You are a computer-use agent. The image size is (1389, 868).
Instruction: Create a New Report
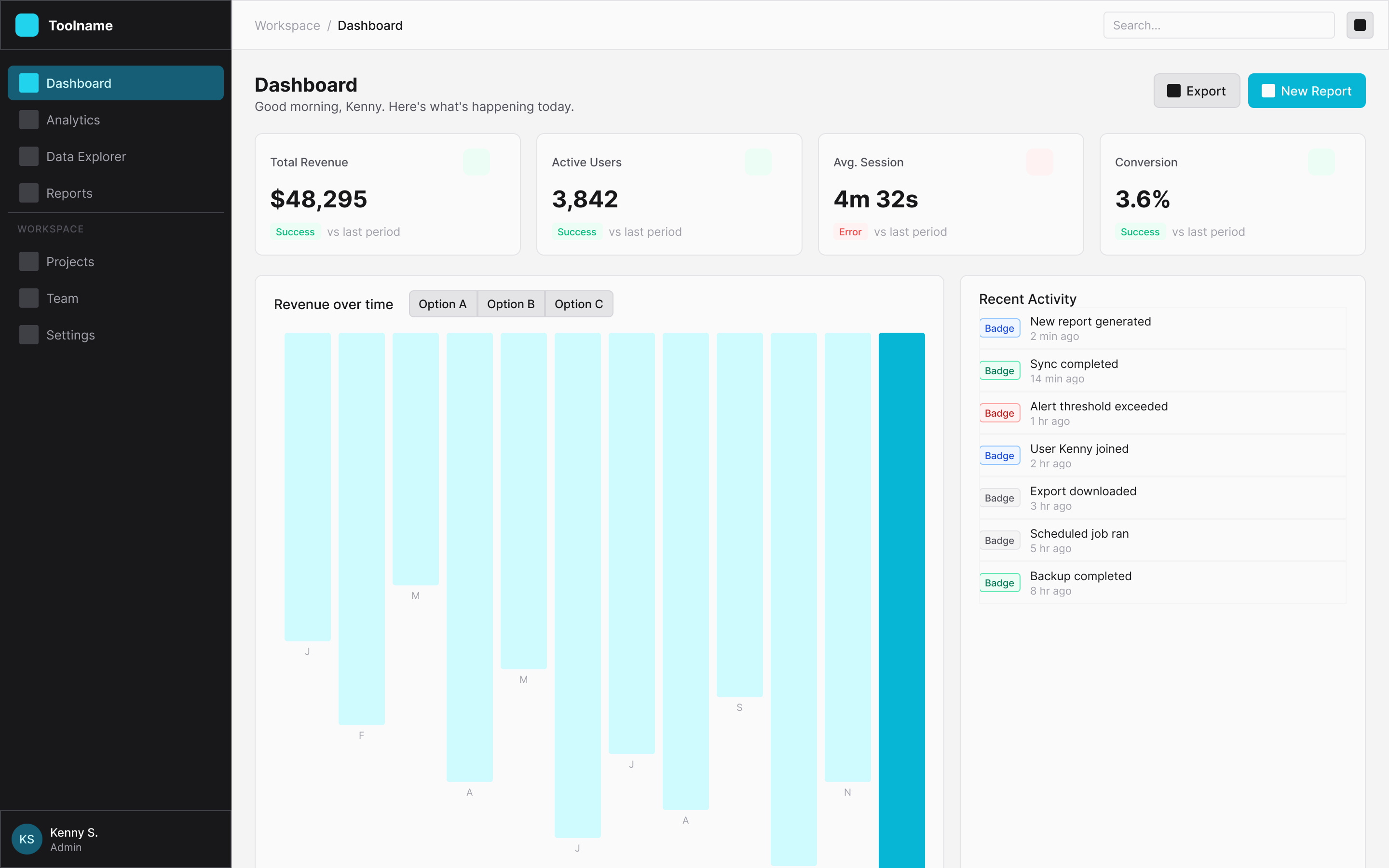(x=1306, y=91)
